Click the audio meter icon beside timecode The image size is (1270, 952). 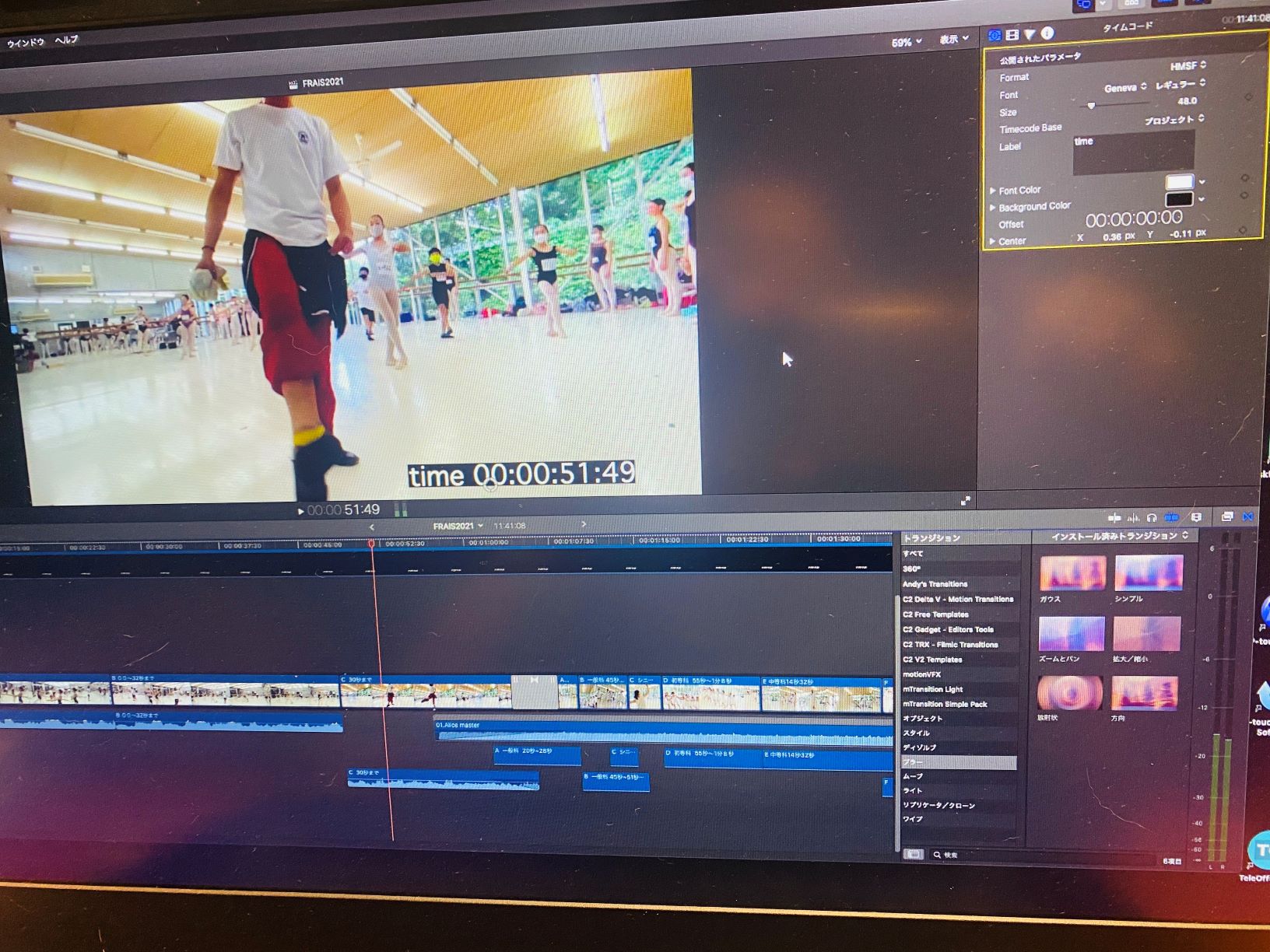[x=401, y=509]
